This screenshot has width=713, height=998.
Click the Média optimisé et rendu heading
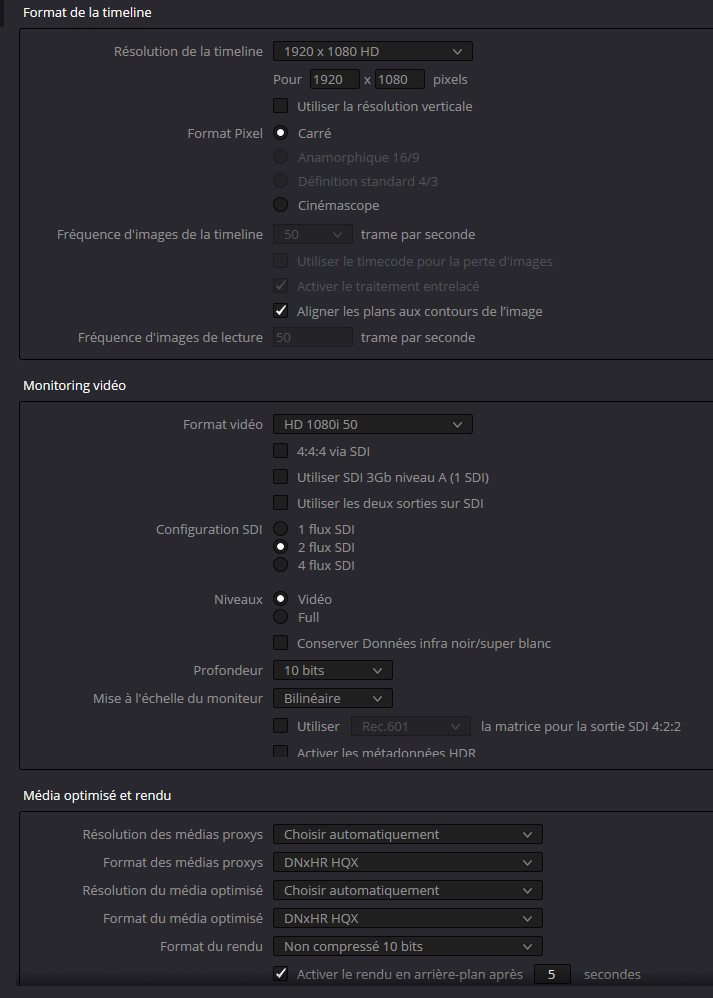tap(97, 795)
